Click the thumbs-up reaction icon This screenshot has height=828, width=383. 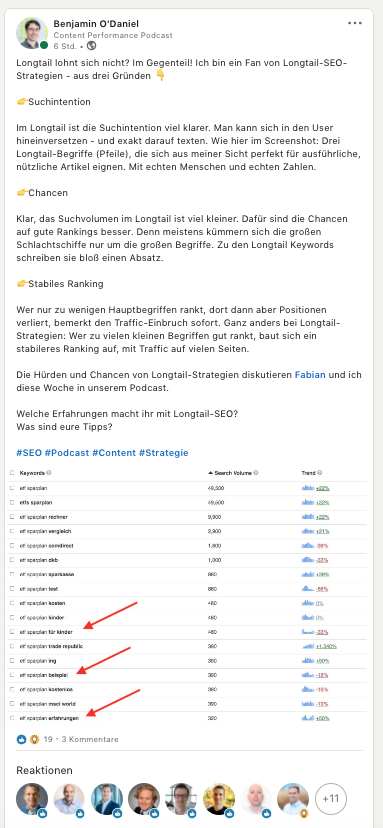tap(22, 739)
